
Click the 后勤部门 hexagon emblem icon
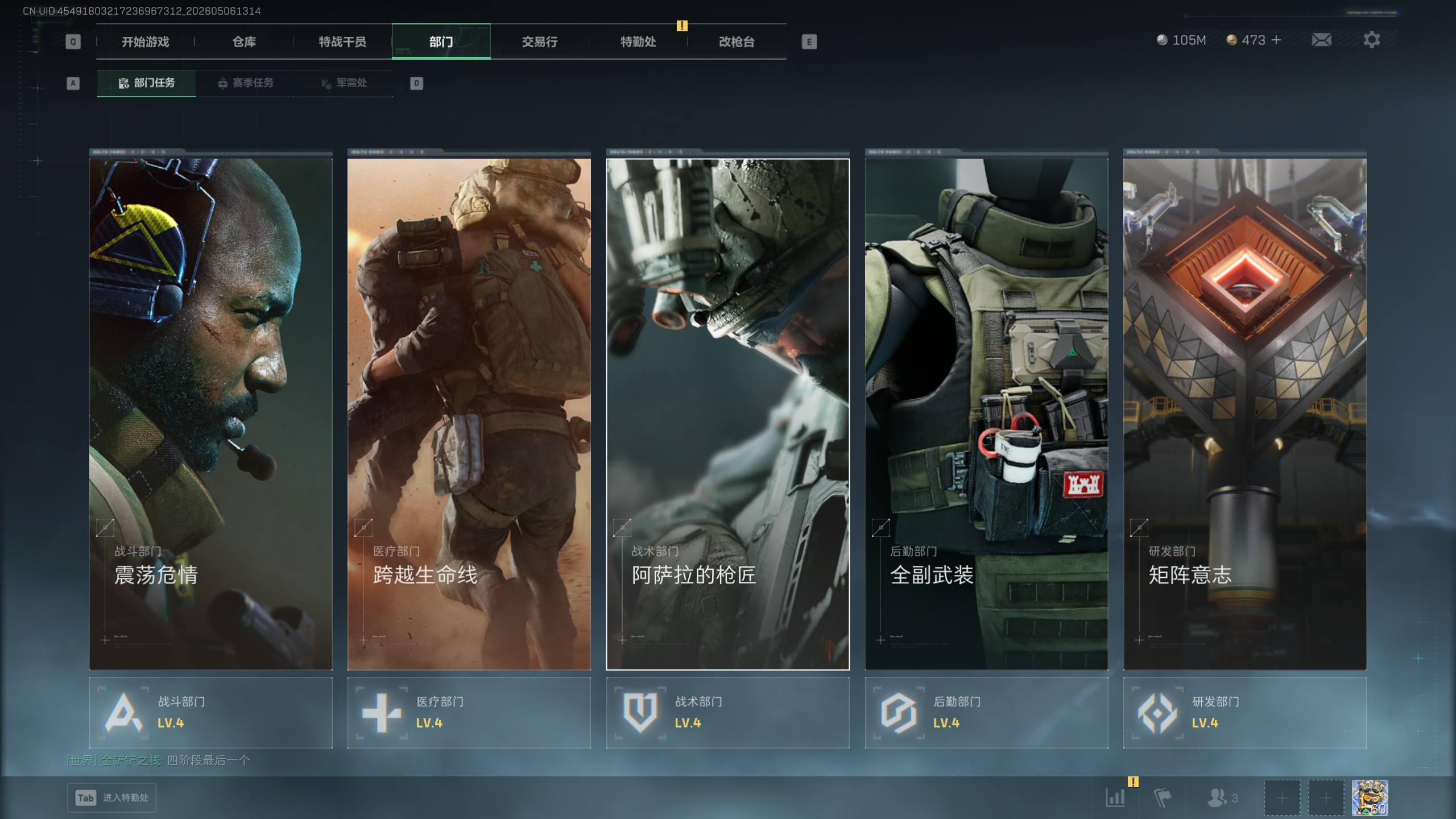899,713
